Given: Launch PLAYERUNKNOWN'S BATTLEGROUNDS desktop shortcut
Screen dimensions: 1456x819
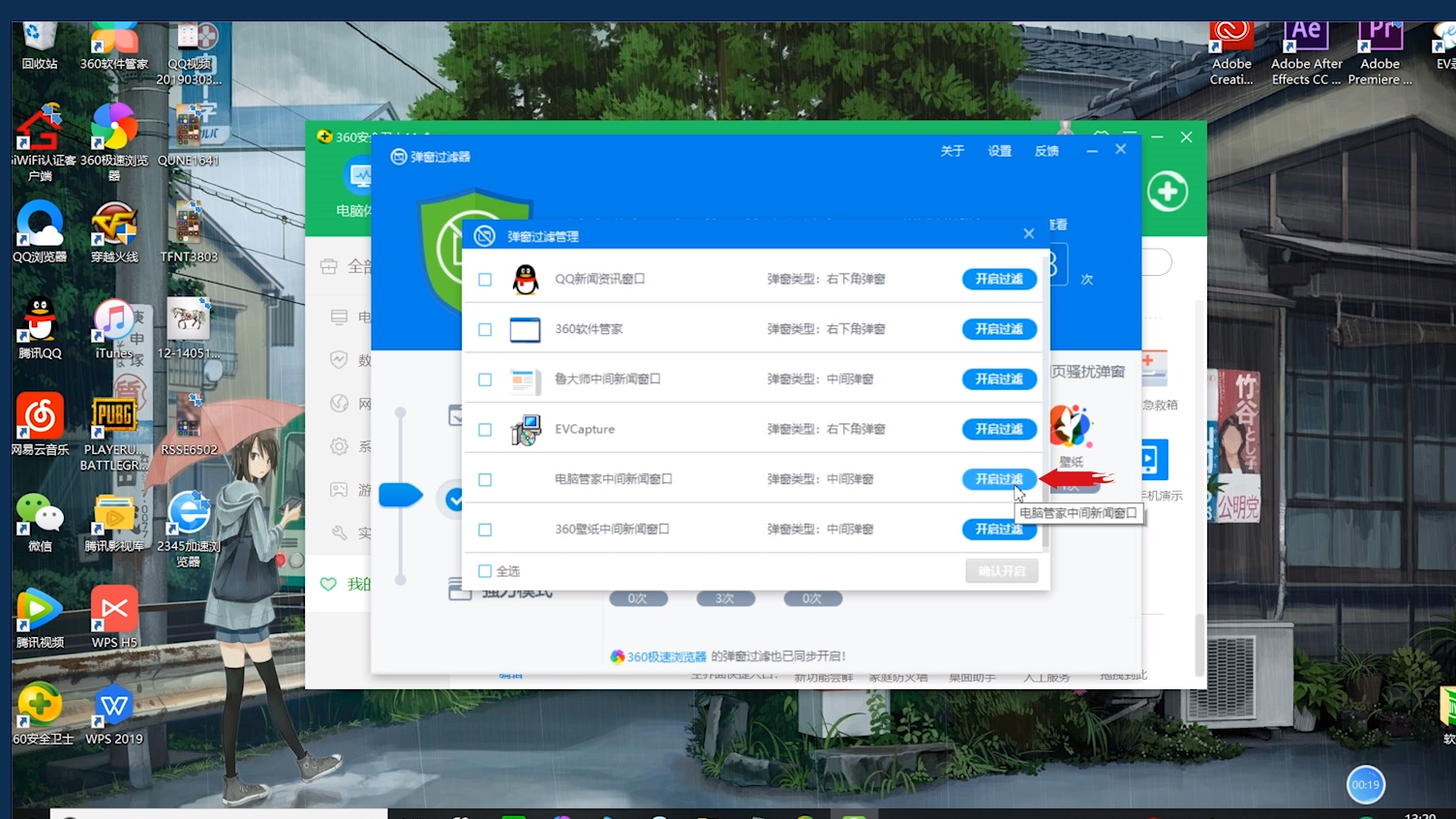Looking at the screenshot, I should (114, 434).
